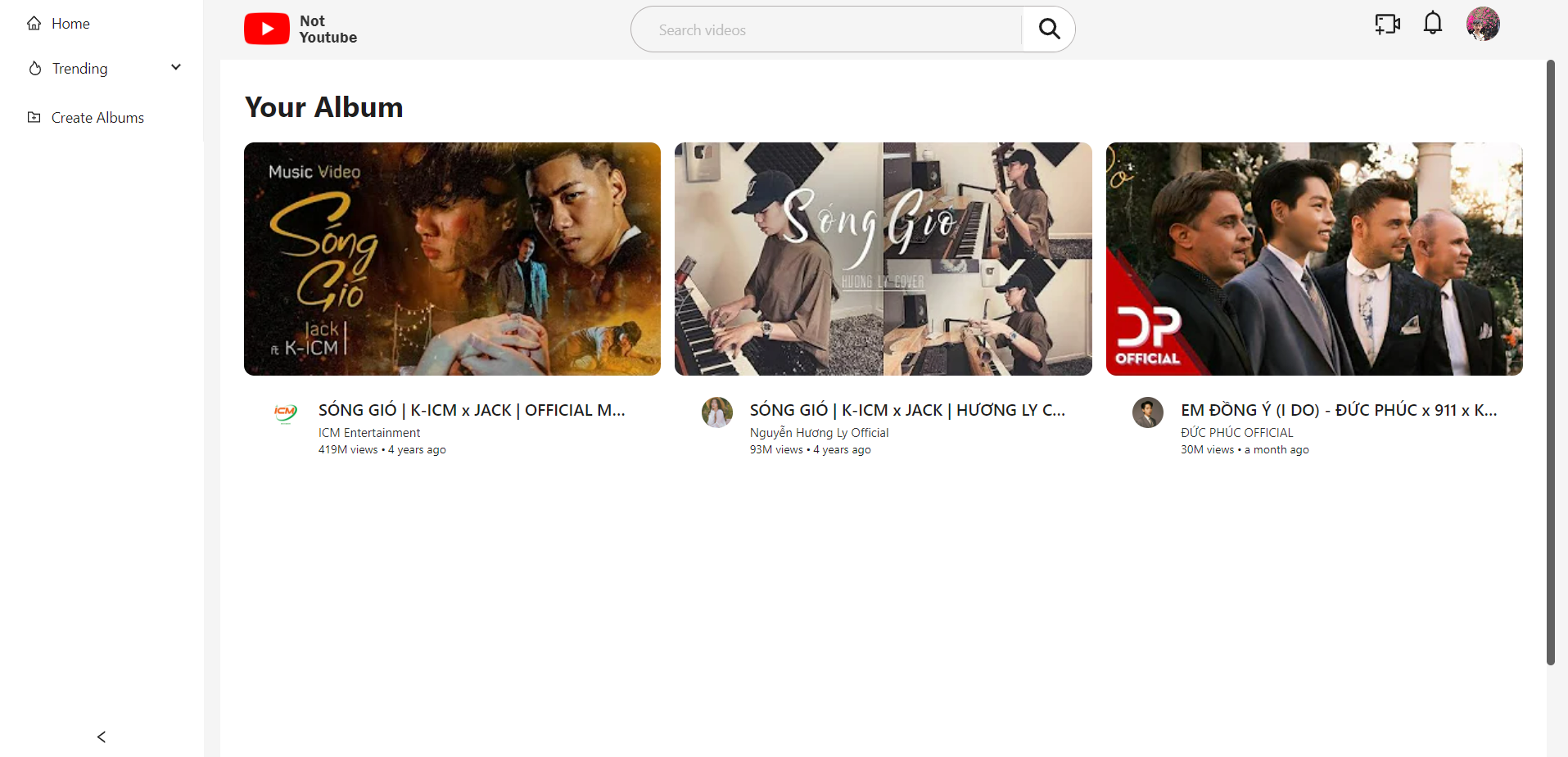Click the 419M views • 4 years ago text
The image size is (1568, 757).
pos(382,450)
